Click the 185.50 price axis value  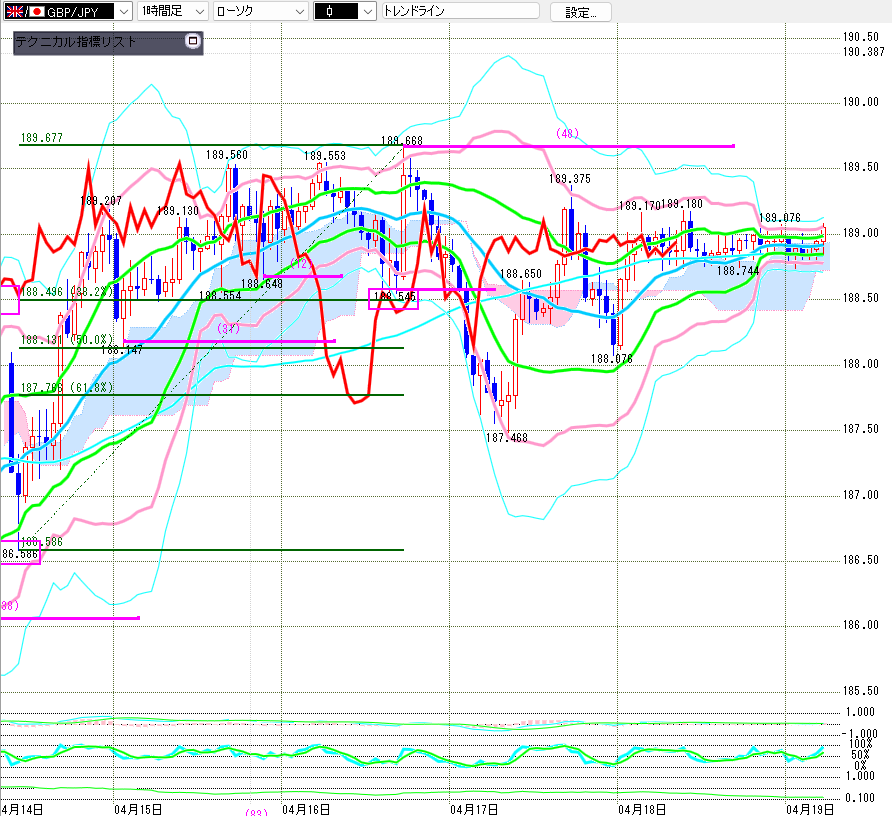coord(861,691)
